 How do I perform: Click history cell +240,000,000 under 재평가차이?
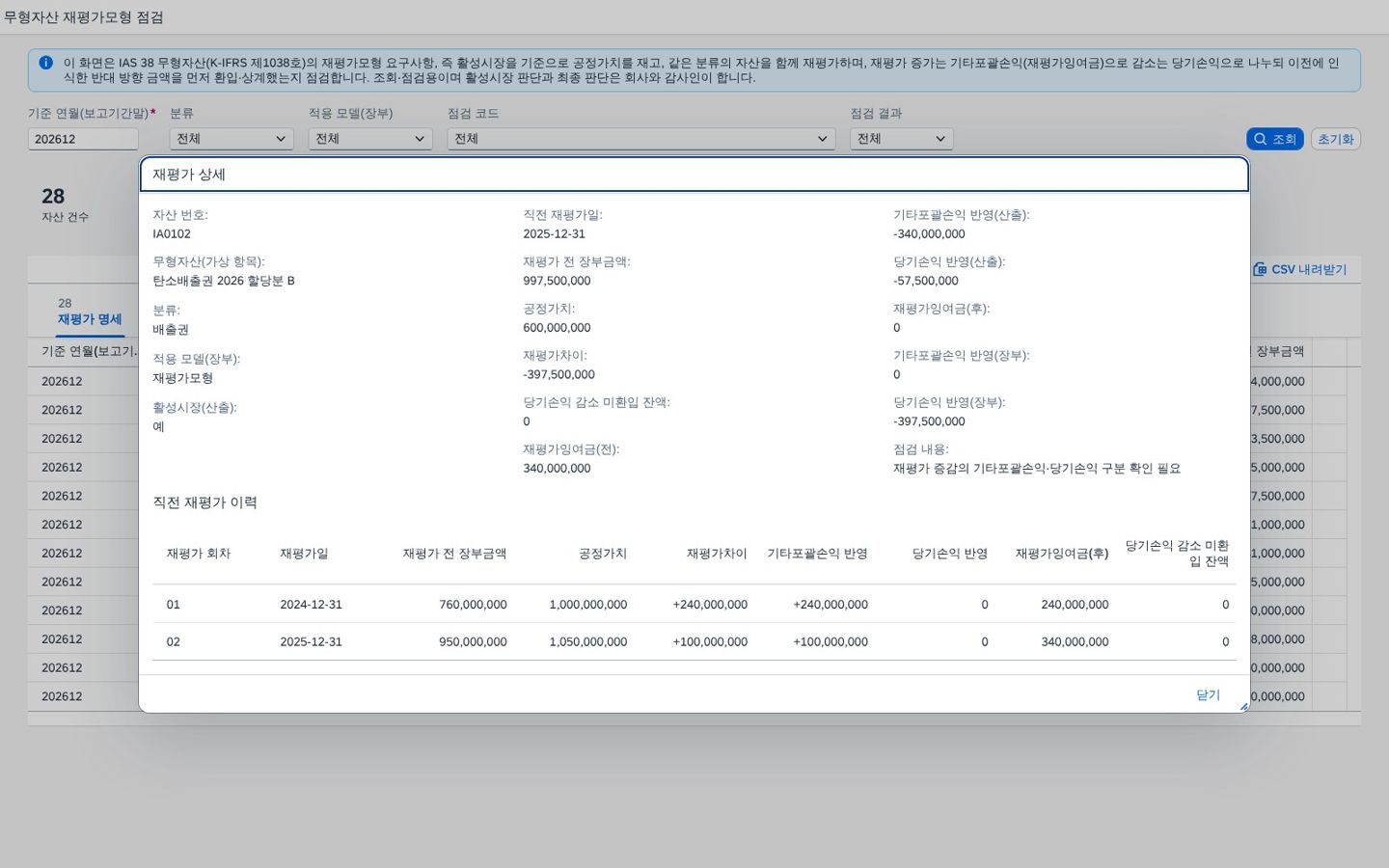point(710,605)
